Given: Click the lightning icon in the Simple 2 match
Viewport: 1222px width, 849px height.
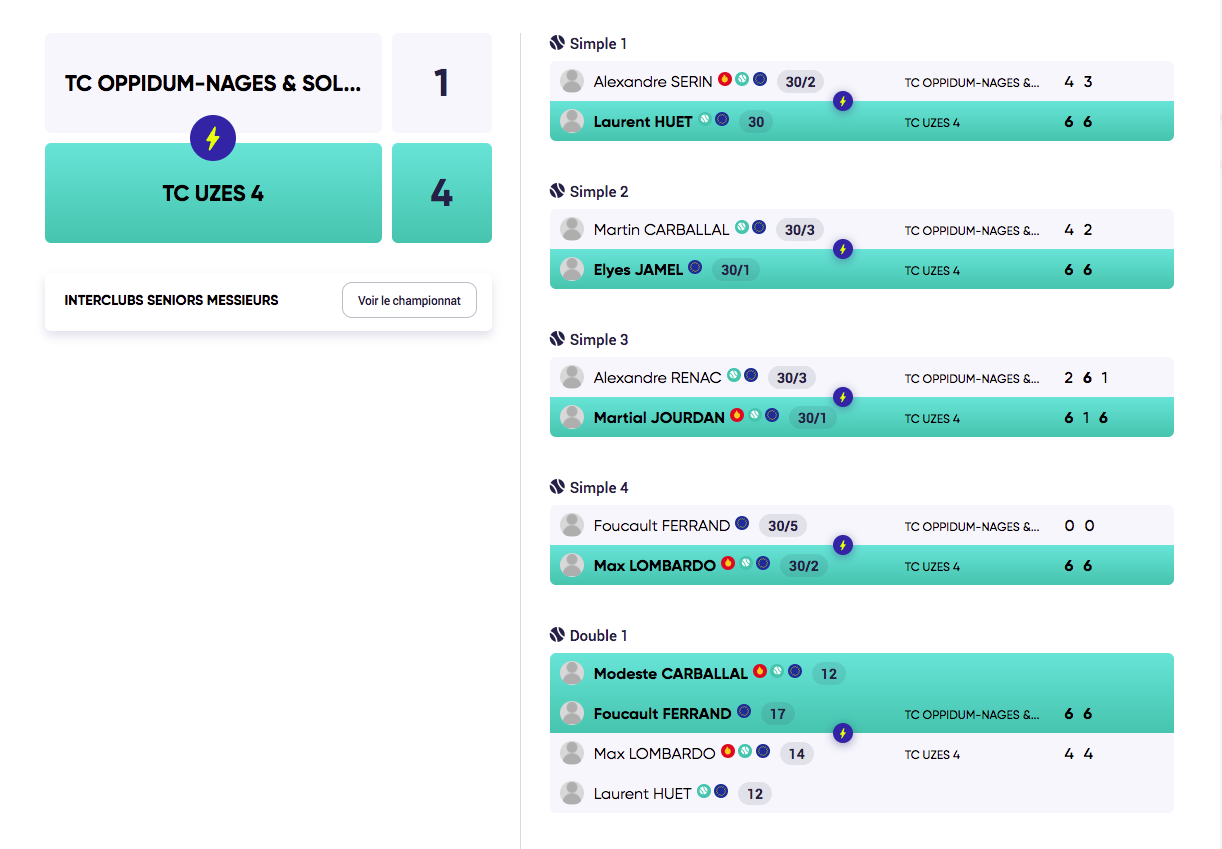Looking at the screenshot, I should tap(843, 249).
